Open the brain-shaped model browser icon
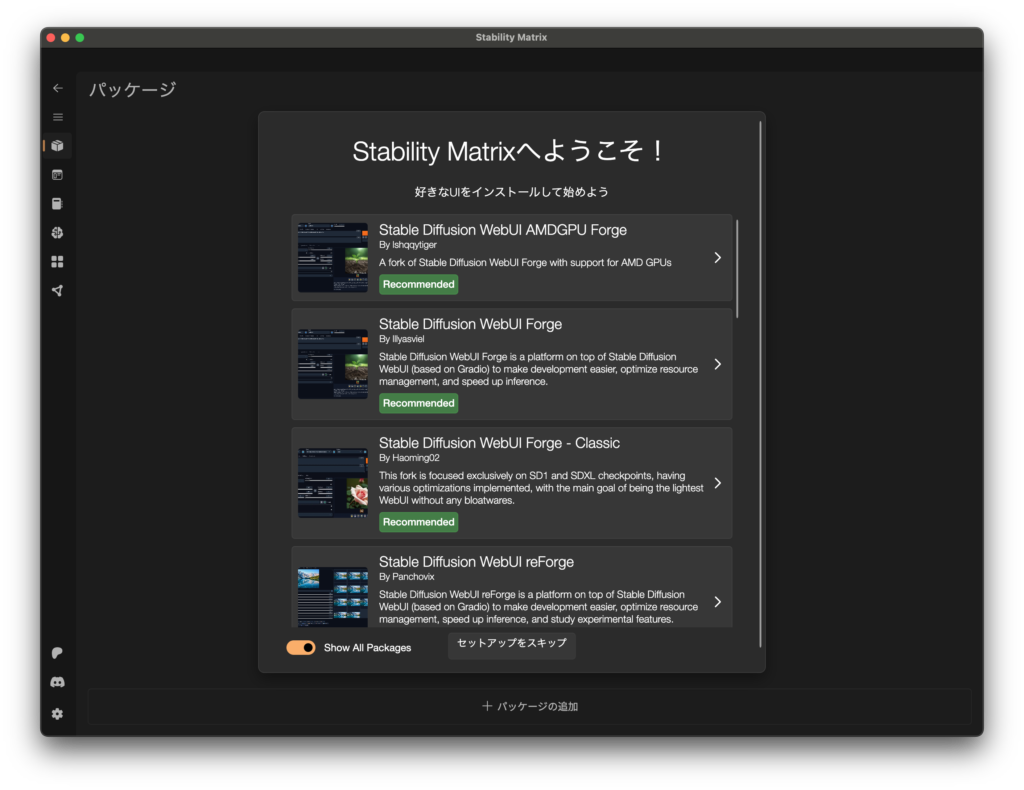Image resolution: width=1024 pixels, height=790 pixels. [57, 233]
